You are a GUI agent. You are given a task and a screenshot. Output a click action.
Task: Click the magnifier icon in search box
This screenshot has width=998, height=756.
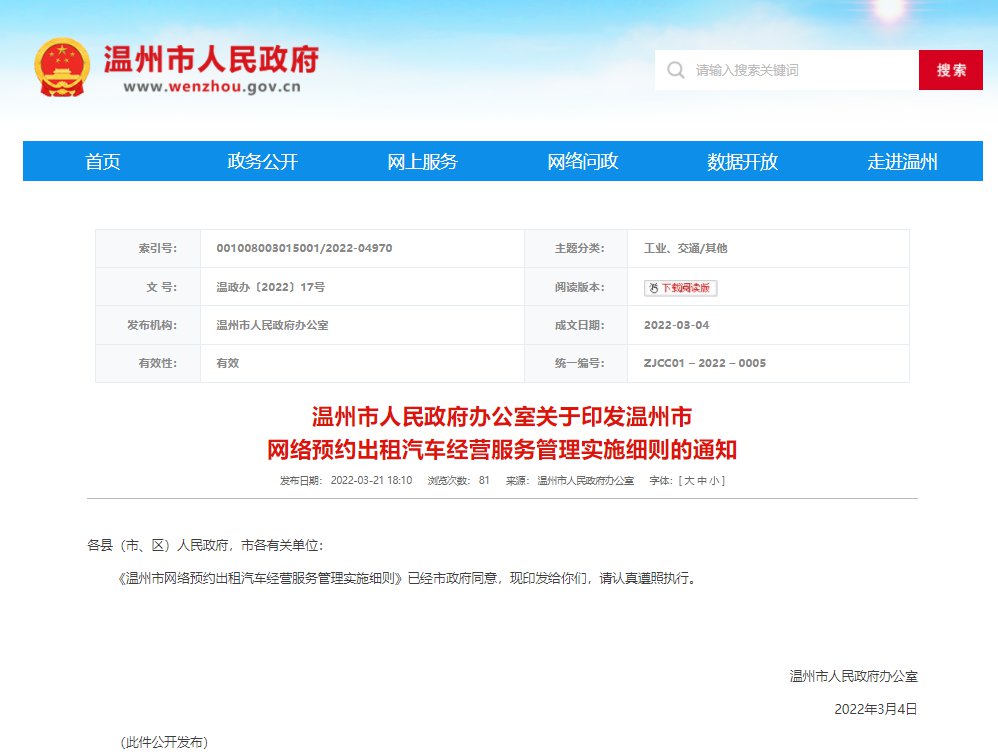coord(676,70)
